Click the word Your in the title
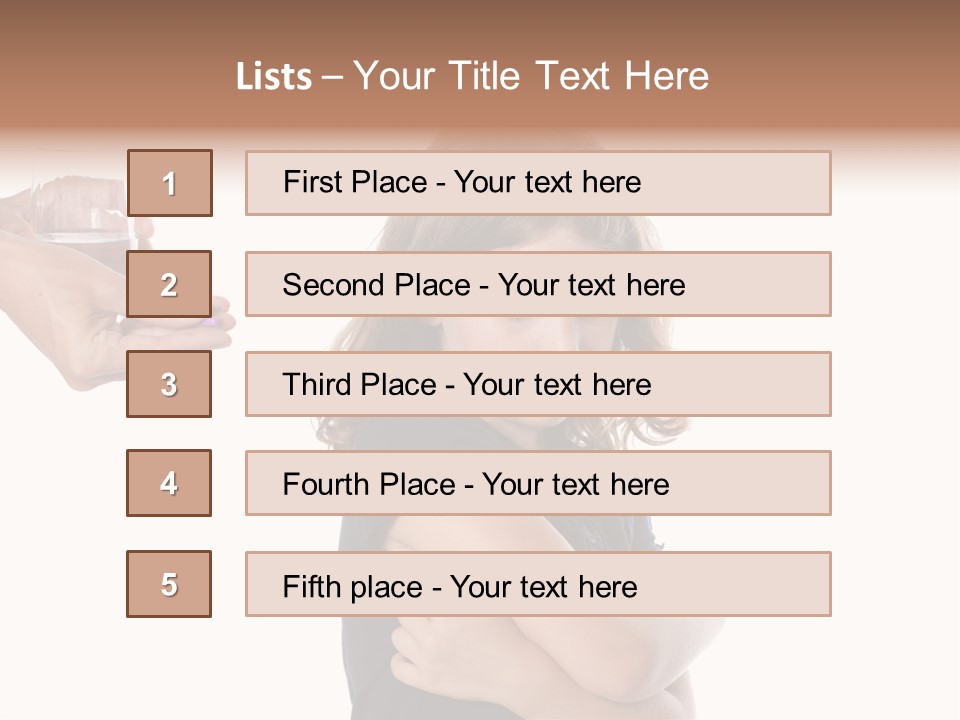The width and height of the screenshot is (960, 720). [x=394, y=77]
